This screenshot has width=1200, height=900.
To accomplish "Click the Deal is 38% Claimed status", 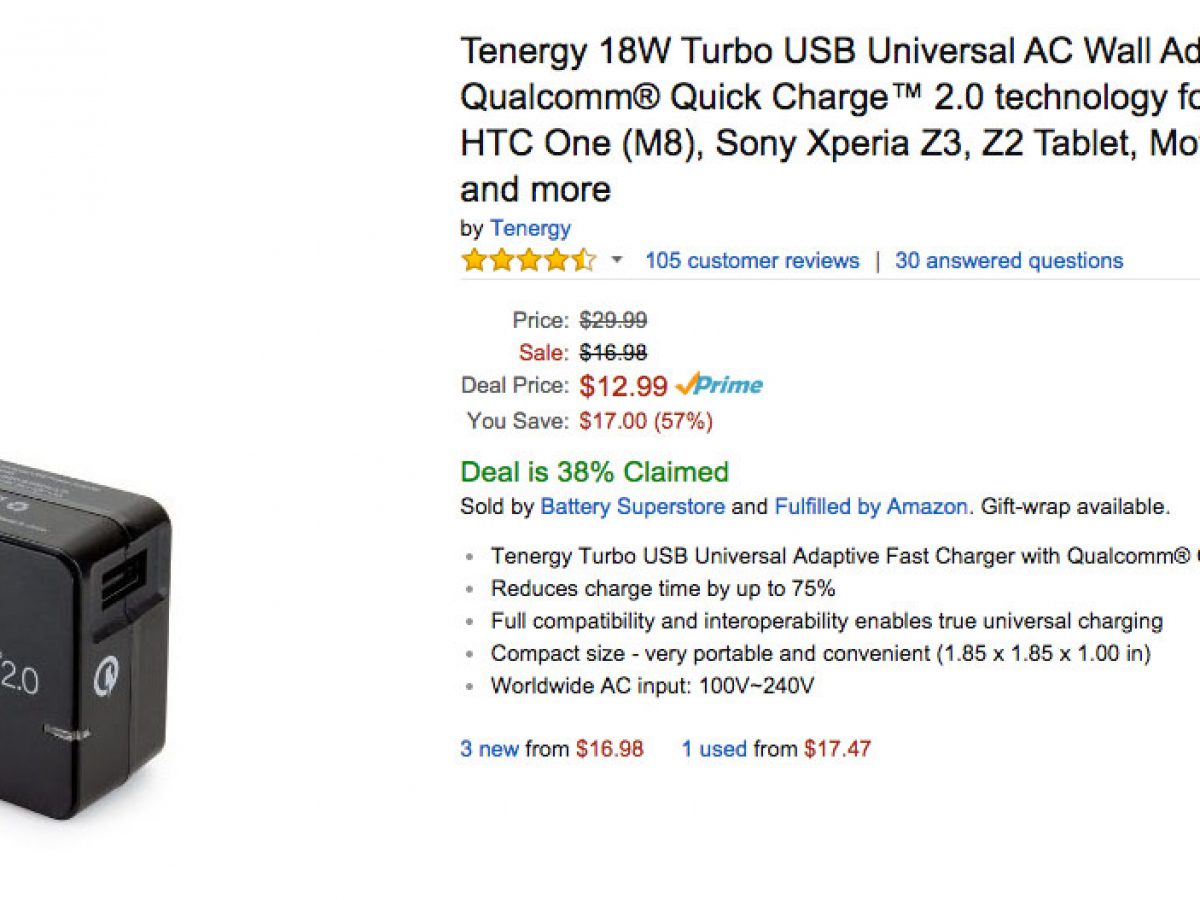I will point(594,472).
